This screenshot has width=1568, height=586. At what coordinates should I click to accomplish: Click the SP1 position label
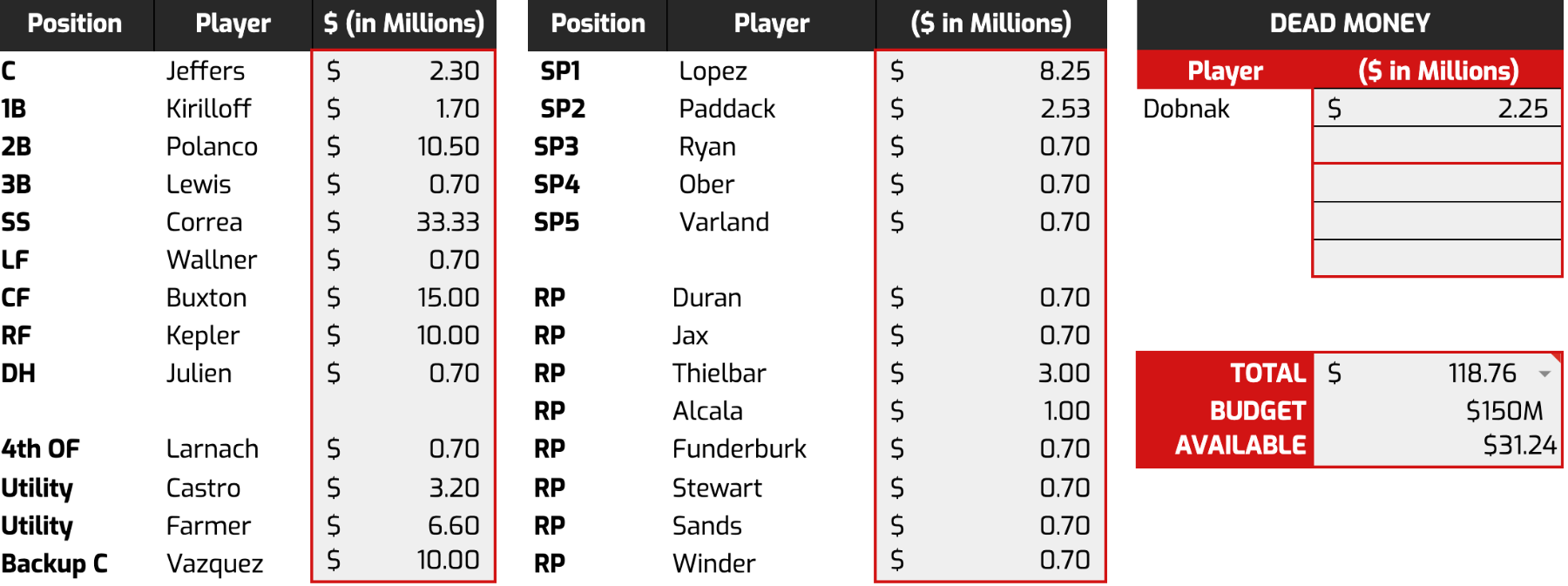[x=560, y=71]
